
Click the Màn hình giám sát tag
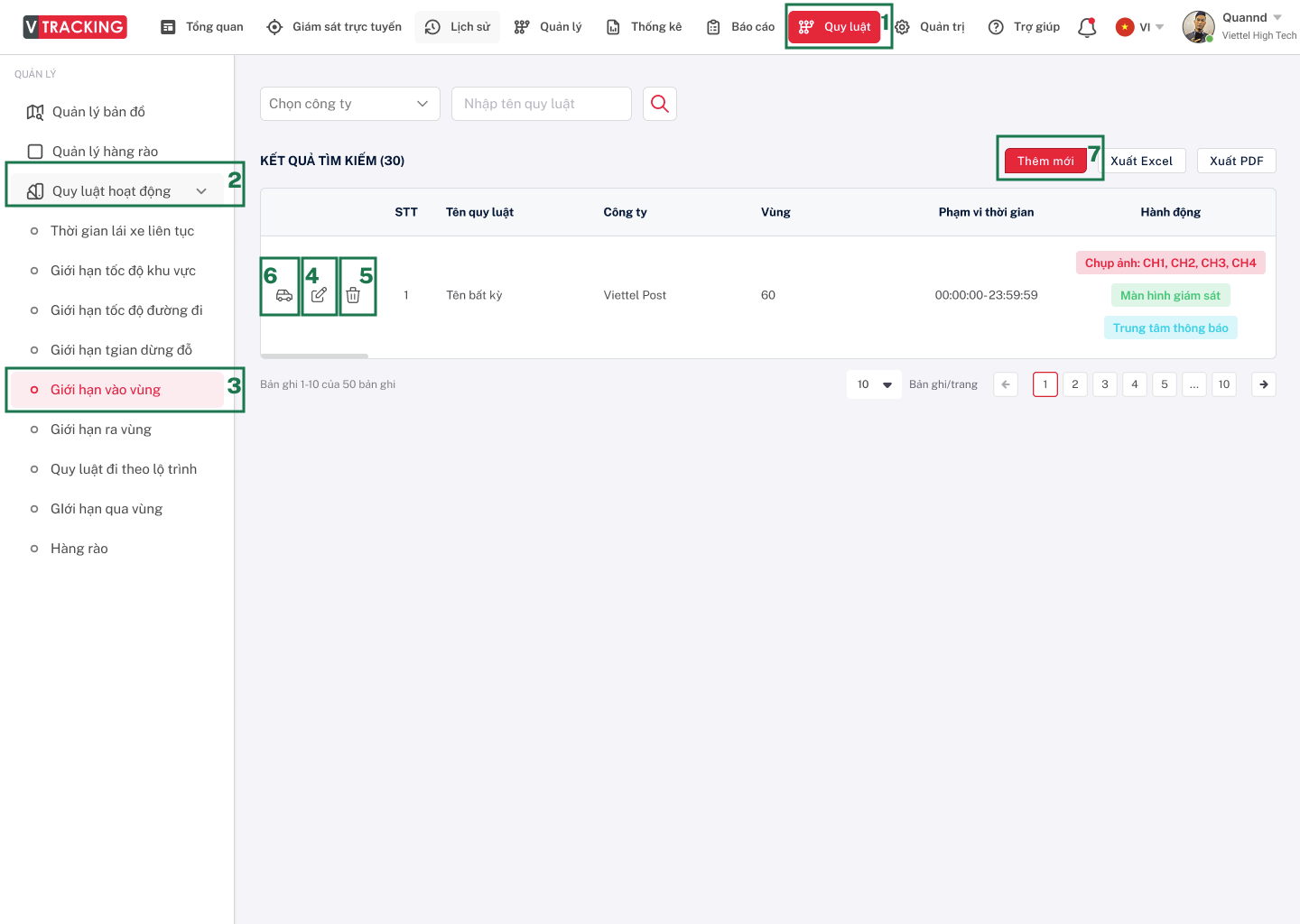1171,295
